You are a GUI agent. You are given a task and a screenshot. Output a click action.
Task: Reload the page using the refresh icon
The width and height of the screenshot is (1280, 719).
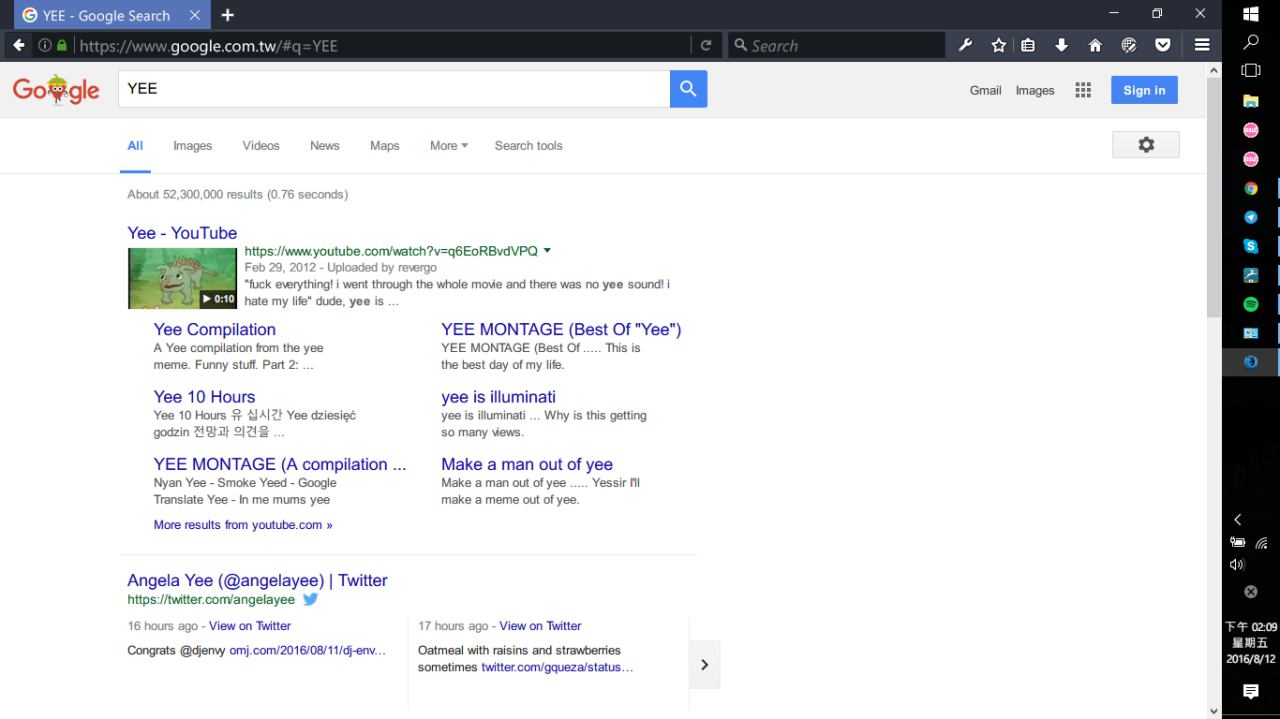pos(706,45)
